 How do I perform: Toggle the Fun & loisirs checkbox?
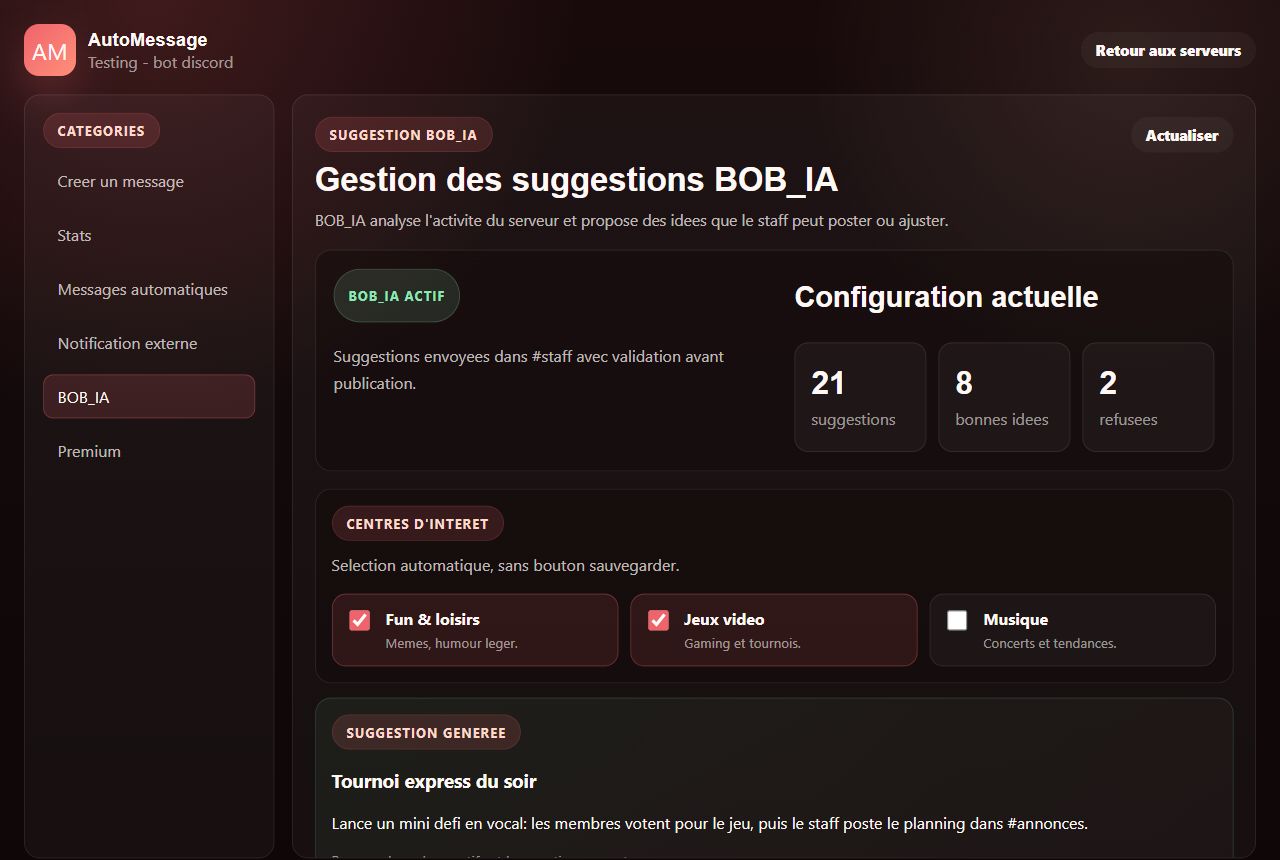(359, 620)
